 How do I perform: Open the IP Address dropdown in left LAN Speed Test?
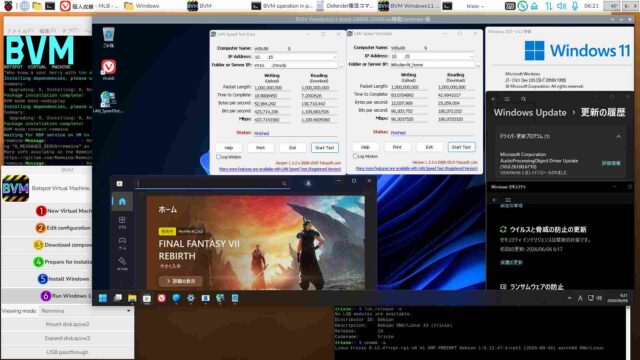[x=335, y=57]
